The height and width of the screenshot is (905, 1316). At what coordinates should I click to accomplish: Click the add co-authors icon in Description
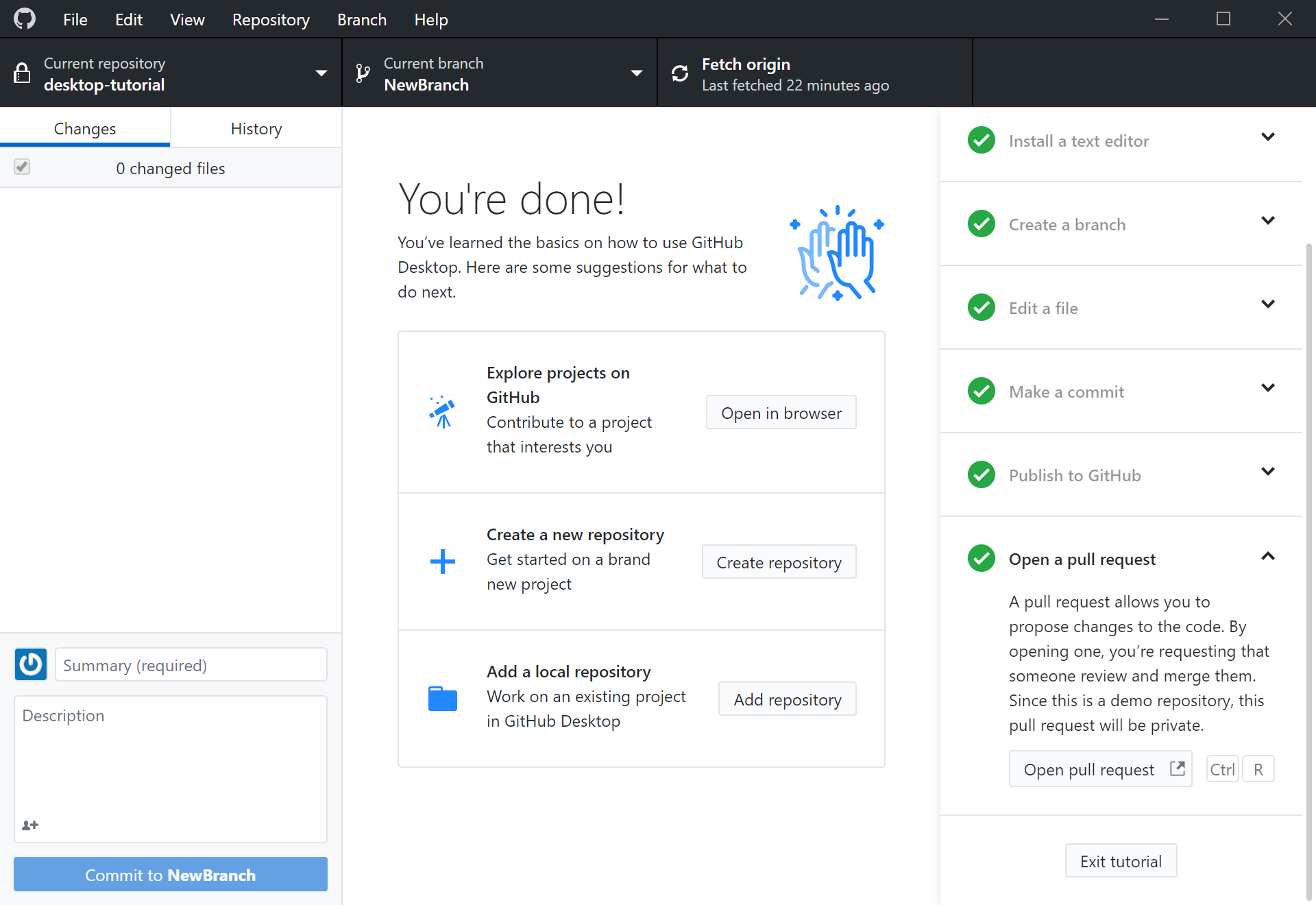(30, 825)
